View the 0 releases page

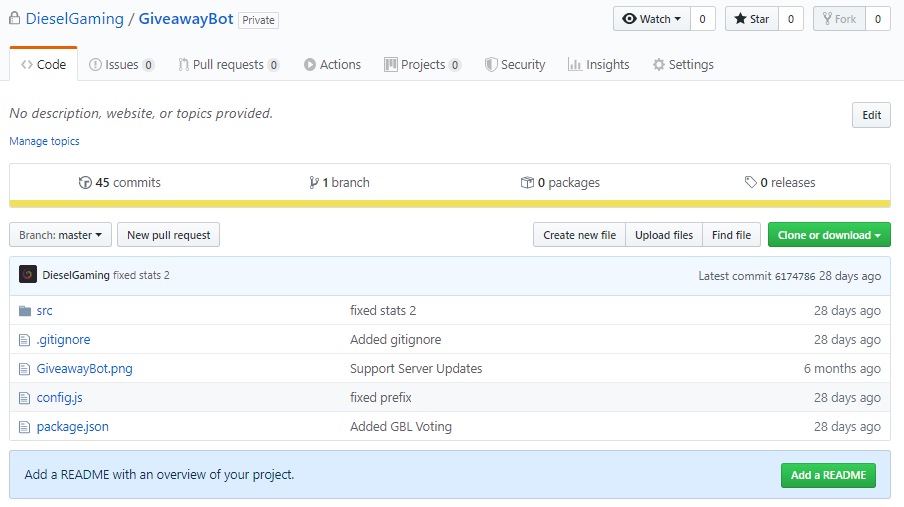[780, 183]
